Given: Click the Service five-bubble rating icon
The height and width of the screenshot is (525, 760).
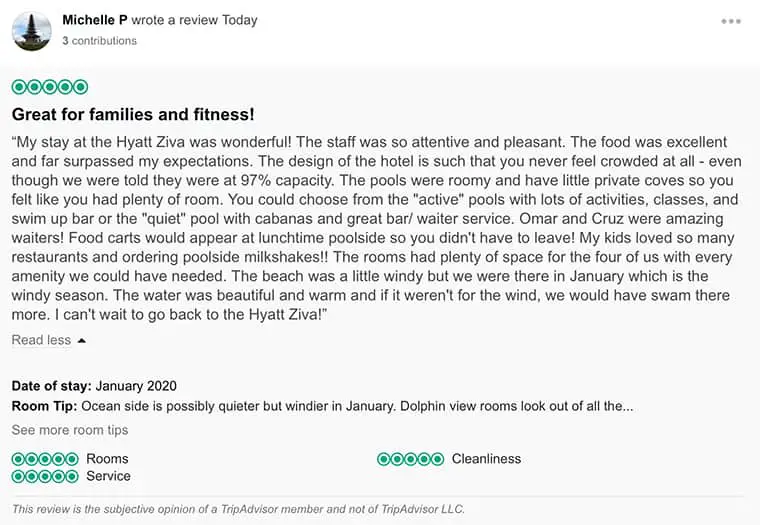Looking at the screenshot, I should [x=45, y=476].
